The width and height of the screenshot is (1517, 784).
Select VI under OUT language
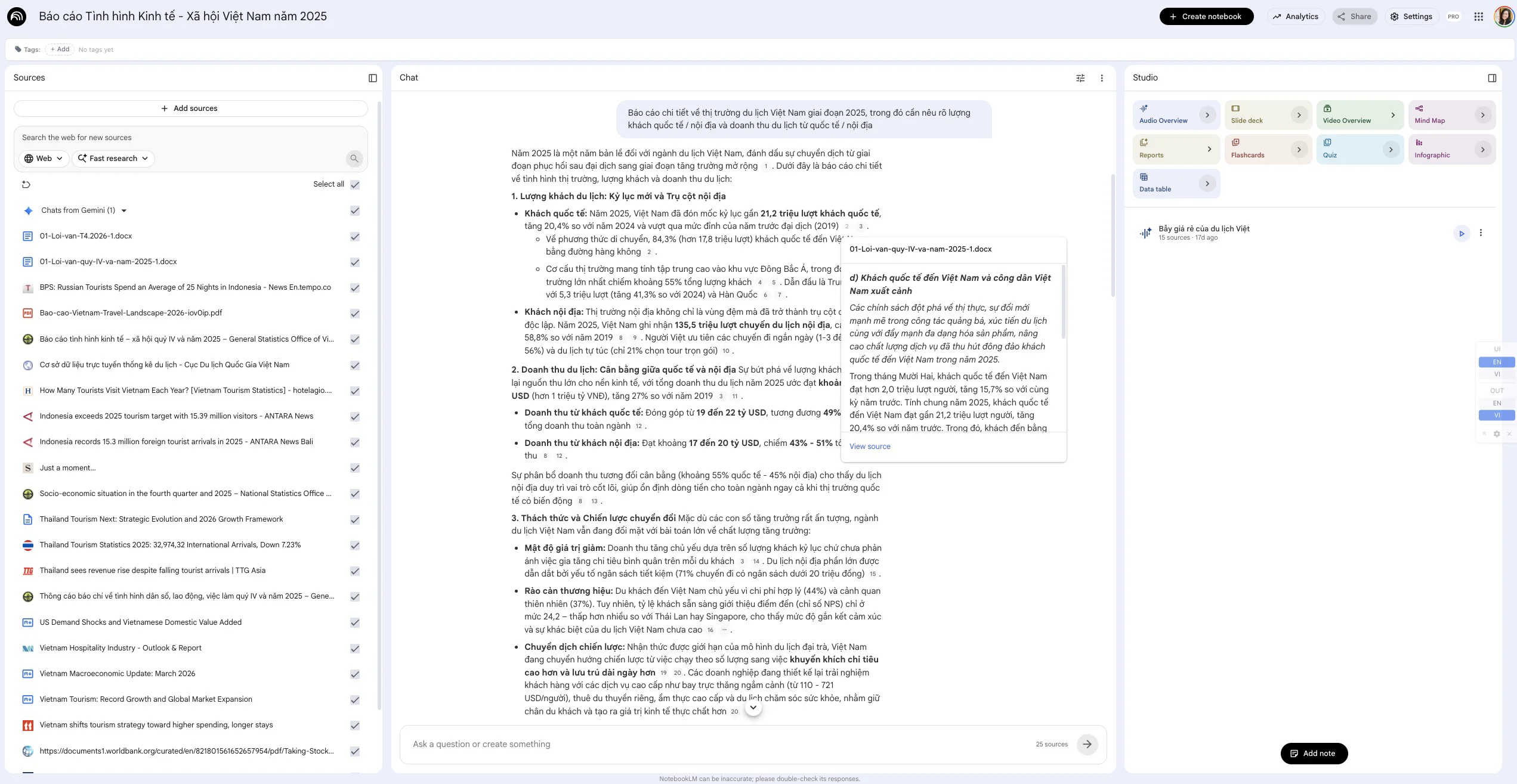(1497, 416)
